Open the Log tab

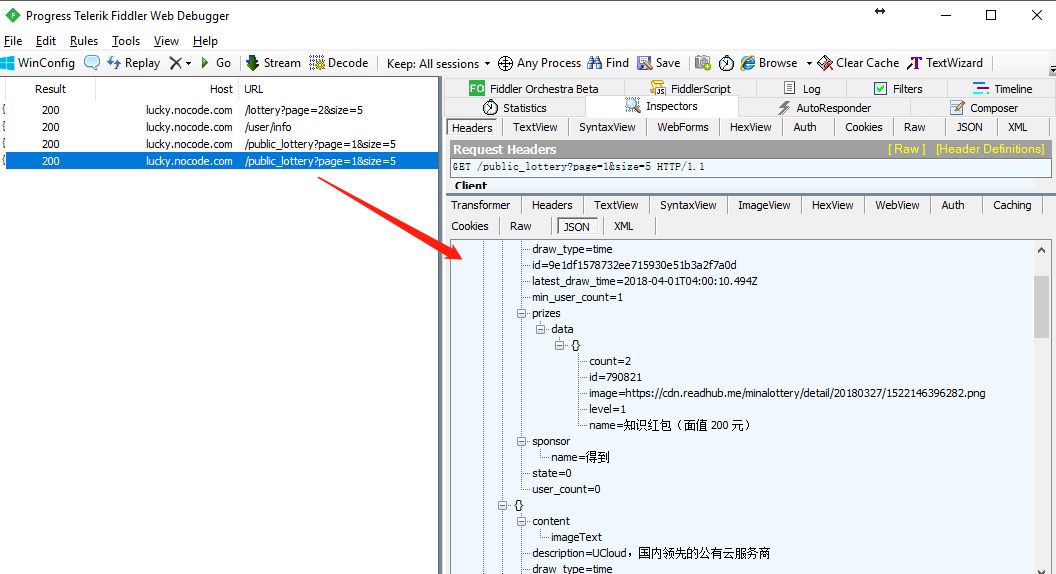(x=802, y=88)
